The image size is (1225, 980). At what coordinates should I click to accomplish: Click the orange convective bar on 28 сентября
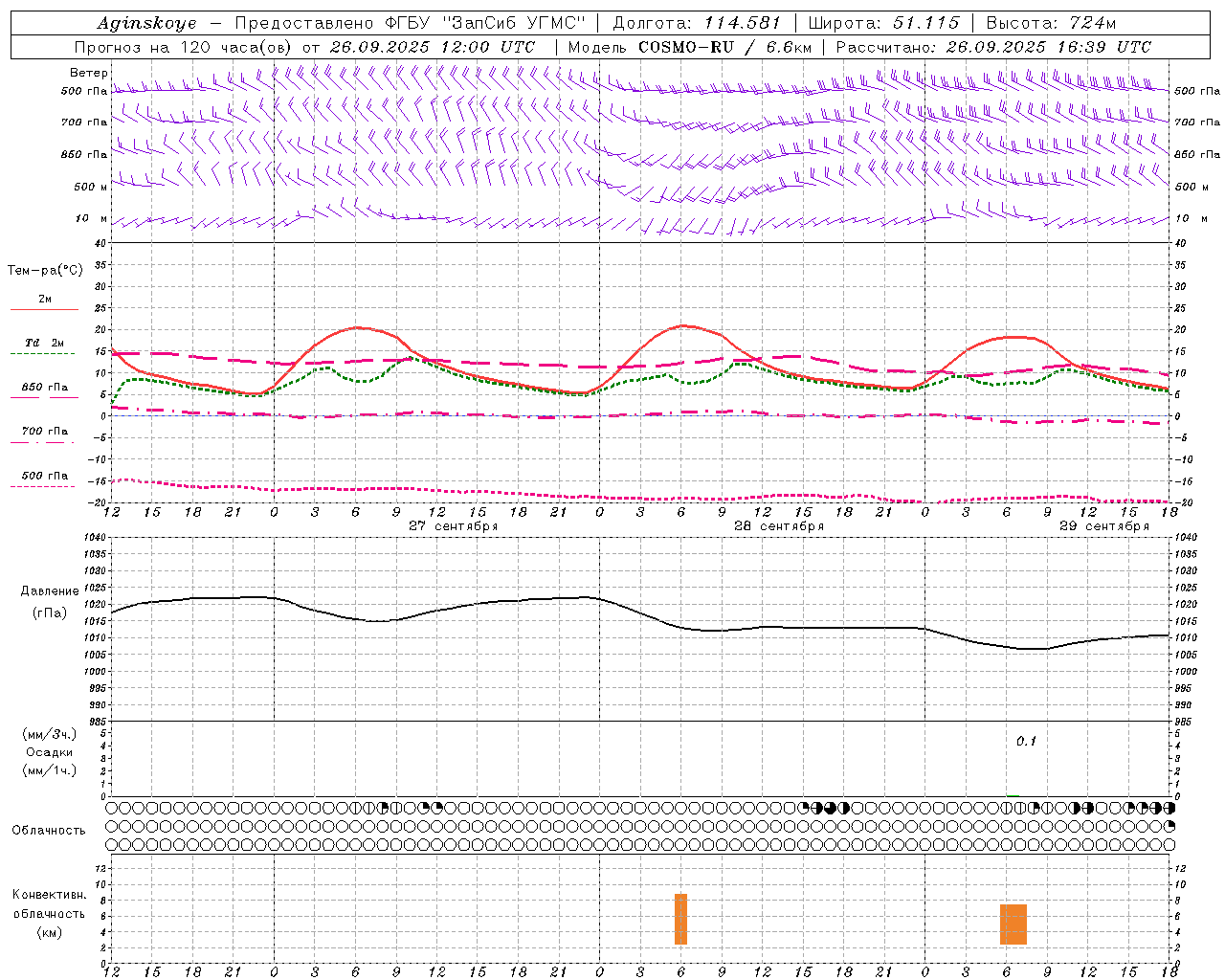[680, 919]
